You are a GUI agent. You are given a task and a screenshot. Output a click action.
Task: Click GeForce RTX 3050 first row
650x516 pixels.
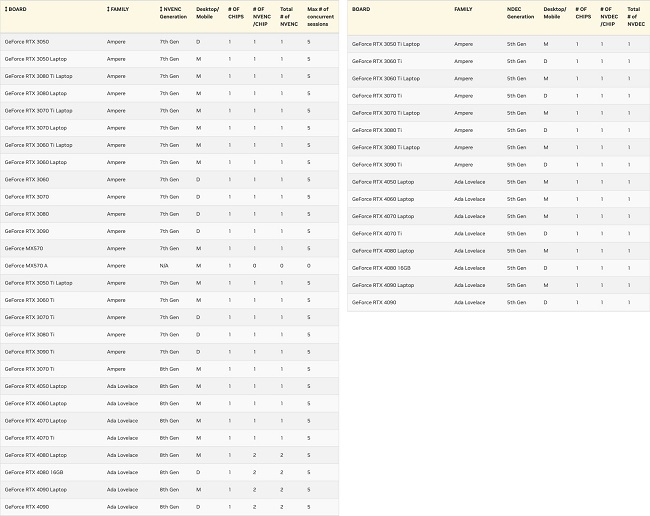pyautogui.click(x=170, y=42)
